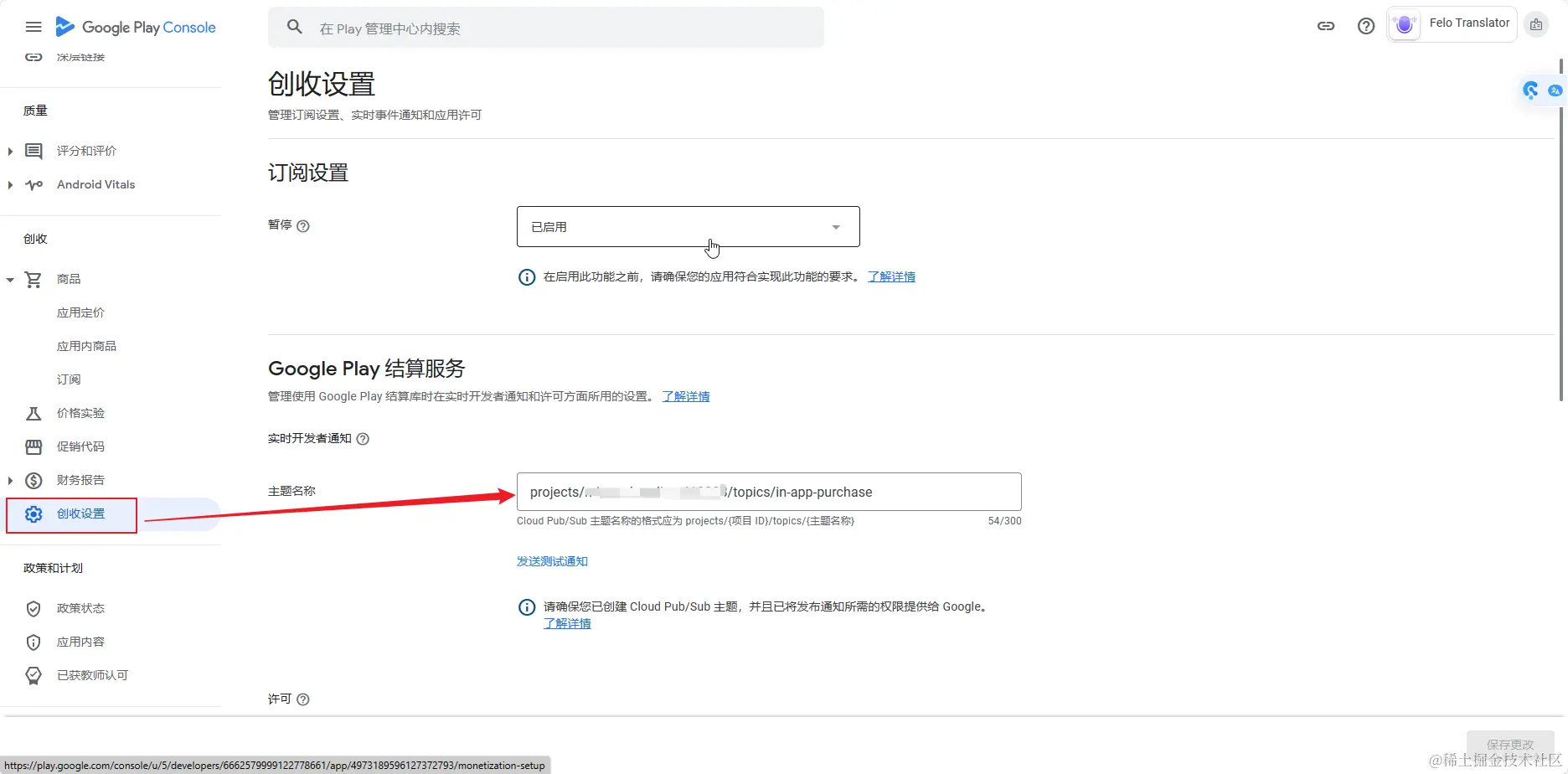Click the 促销代码 sidebar label
This screenshot has width=1568, height=774.
tap(81, 446)
